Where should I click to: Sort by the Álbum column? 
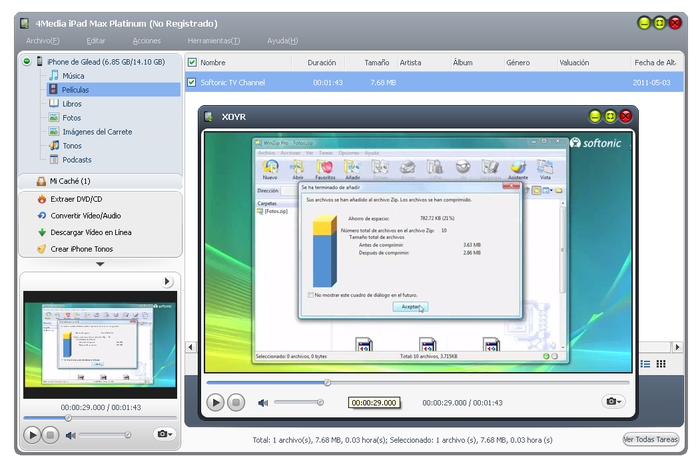pyautogui.click(x=462, y=62)
